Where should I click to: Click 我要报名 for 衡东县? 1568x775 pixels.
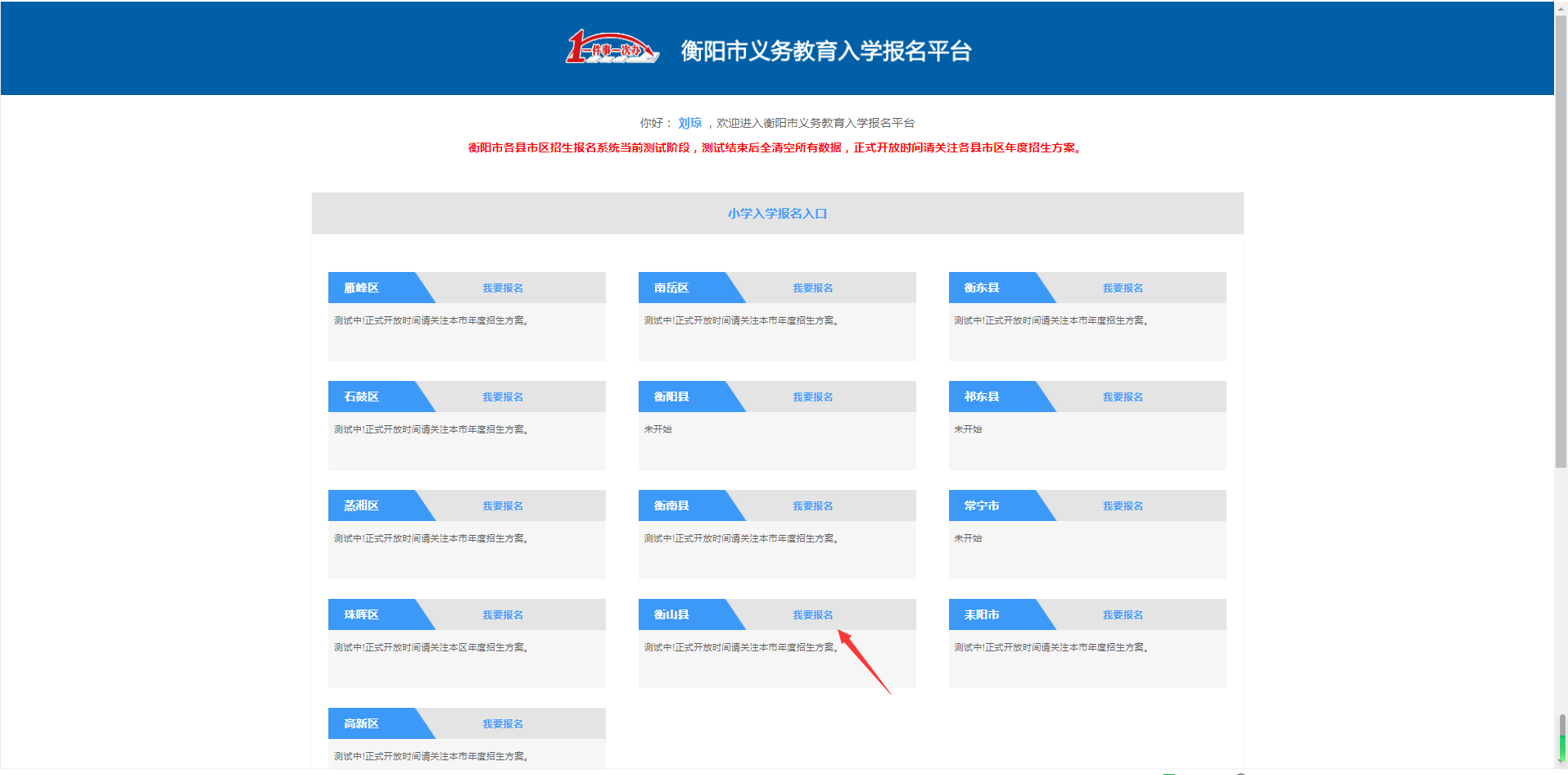(1123, 288)
